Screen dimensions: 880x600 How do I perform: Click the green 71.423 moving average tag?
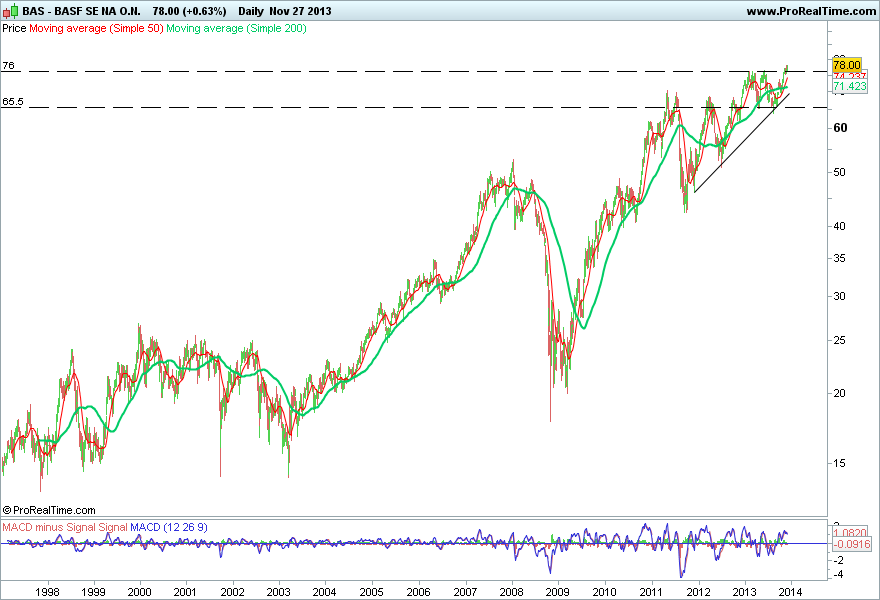850,86
